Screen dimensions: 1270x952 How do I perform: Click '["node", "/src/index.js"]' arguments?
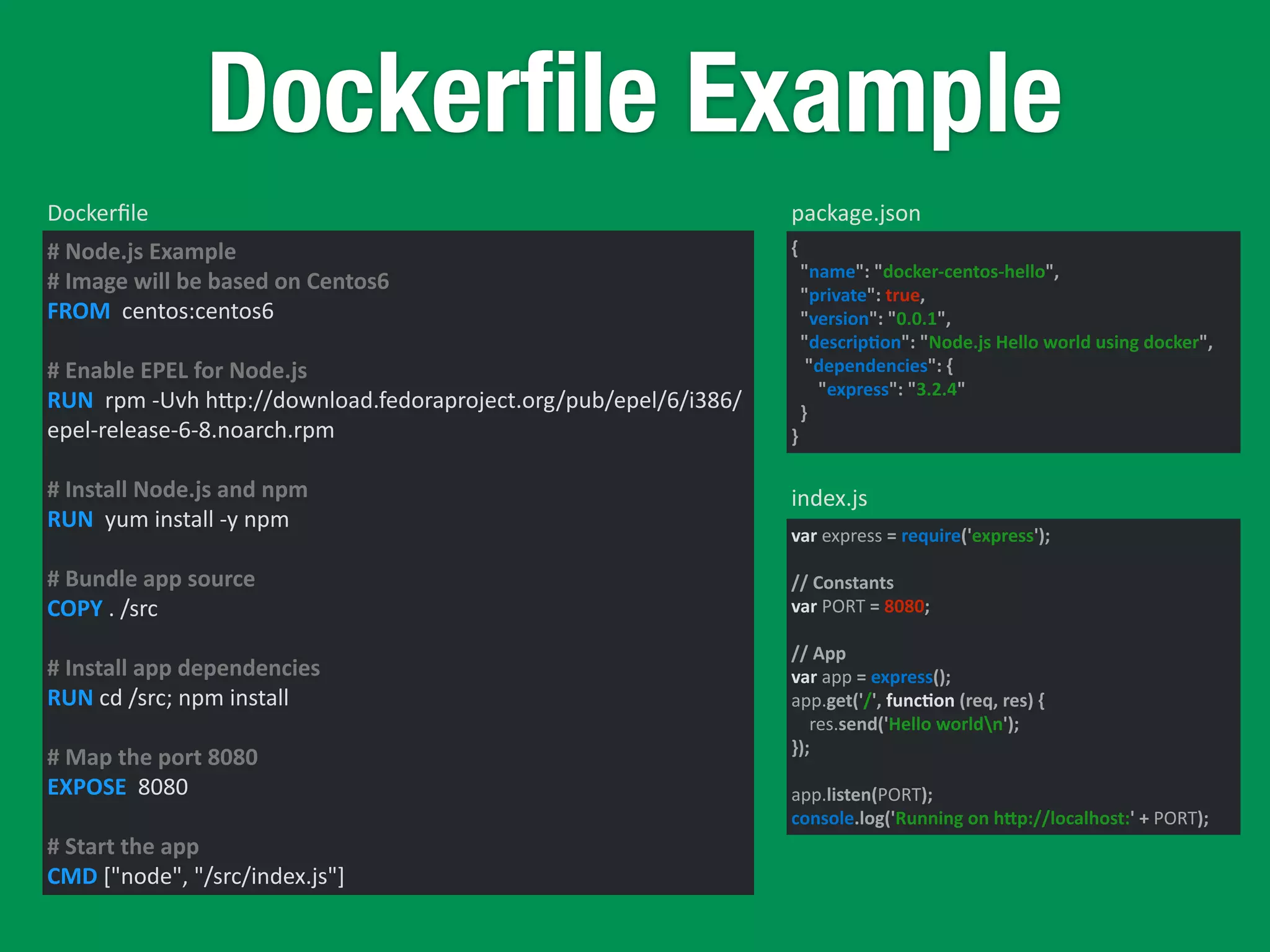[x=224, y=877]
